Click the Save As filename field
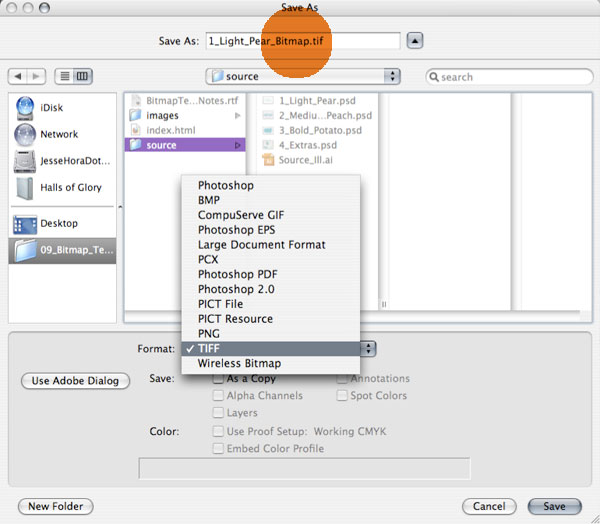Screen dimensions: 600x524 click(303, 41)
